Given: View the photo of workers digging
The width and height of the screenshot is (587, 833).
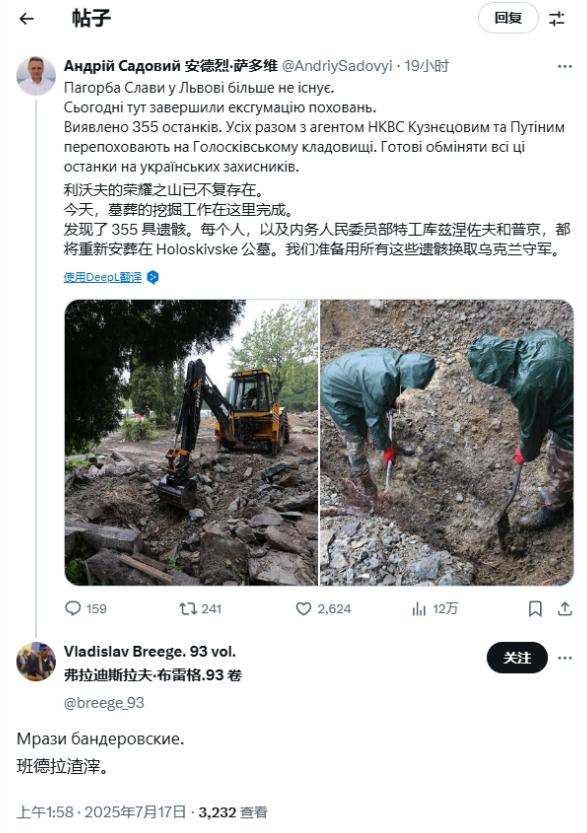Looking at the screenshot, I should pyautogui.click(x=447, y=443).
